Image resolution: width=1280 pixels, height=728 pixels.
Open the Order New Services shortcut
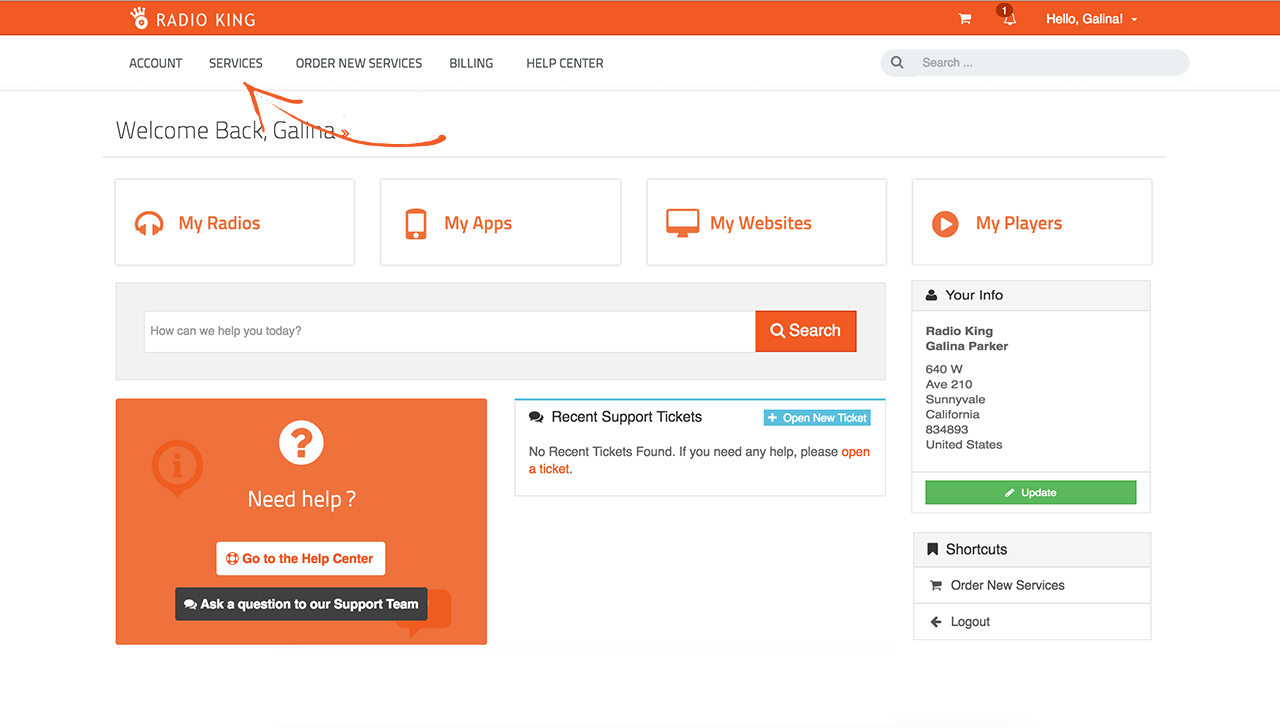coord(1032,585)
